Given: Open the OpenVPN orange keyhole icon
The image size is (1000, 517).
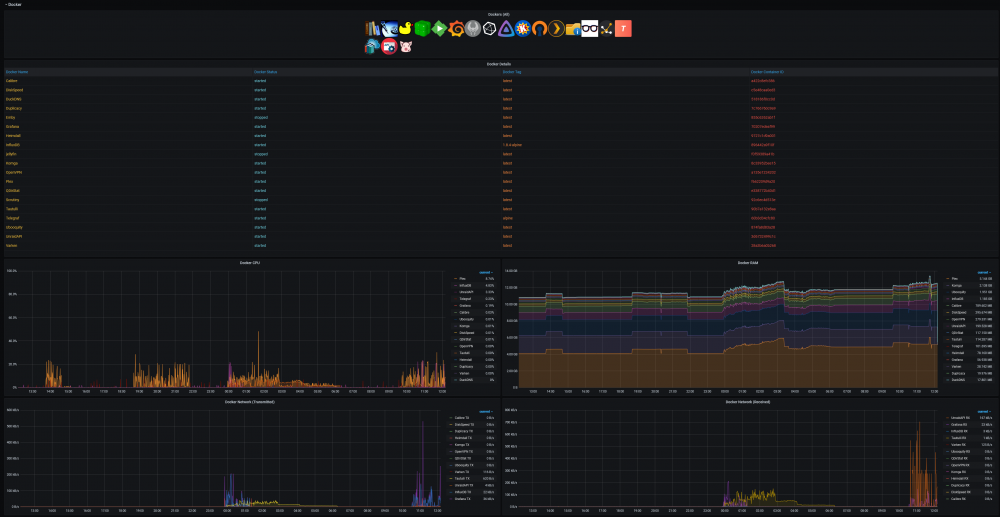Looking at the screenshot, I should pos(540,28).
